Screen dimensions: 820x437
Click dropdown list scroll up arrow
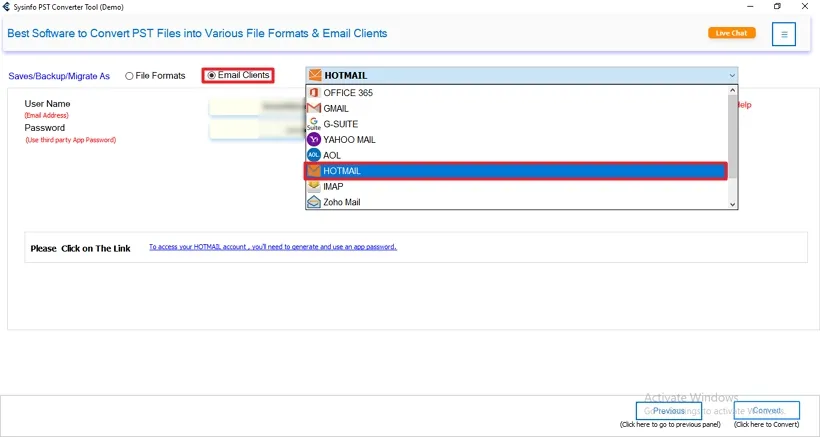(732, 90)
